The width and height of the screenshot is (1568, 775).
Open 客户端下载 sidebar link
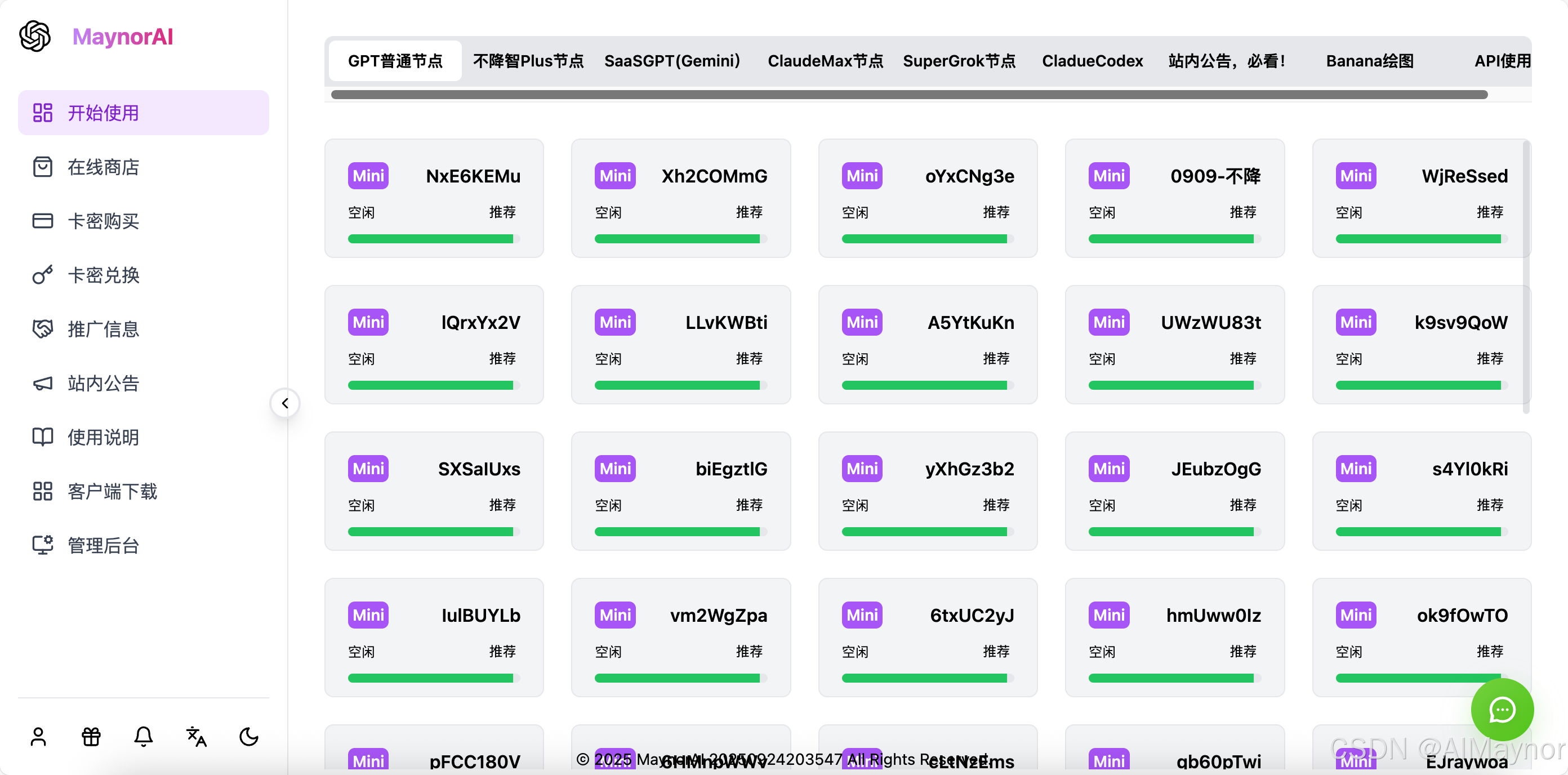[x=112, y=491]
